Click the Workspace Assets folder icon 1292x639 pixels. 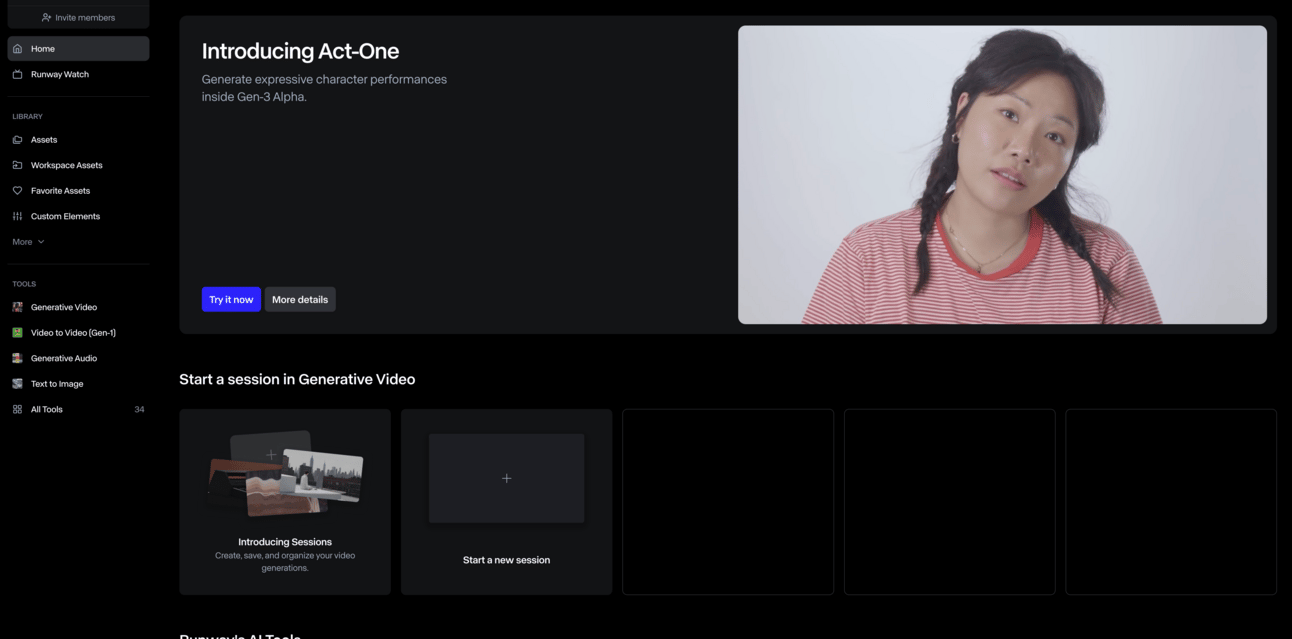pyautogui.click(x=17, y=165)
